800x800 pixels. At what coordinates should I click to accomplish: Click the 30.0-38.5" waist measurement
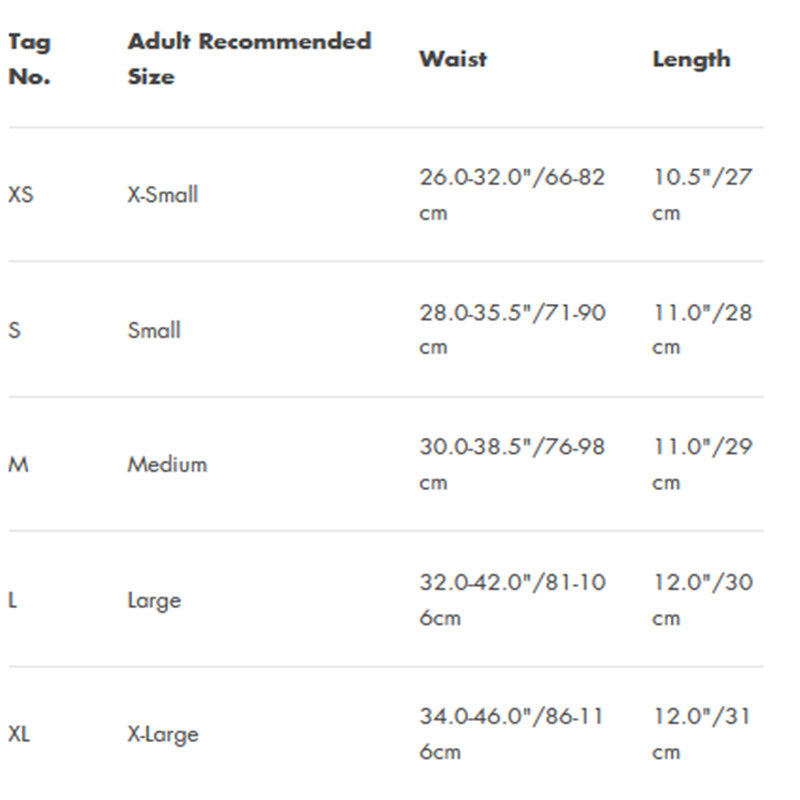[x=512, y=464]
